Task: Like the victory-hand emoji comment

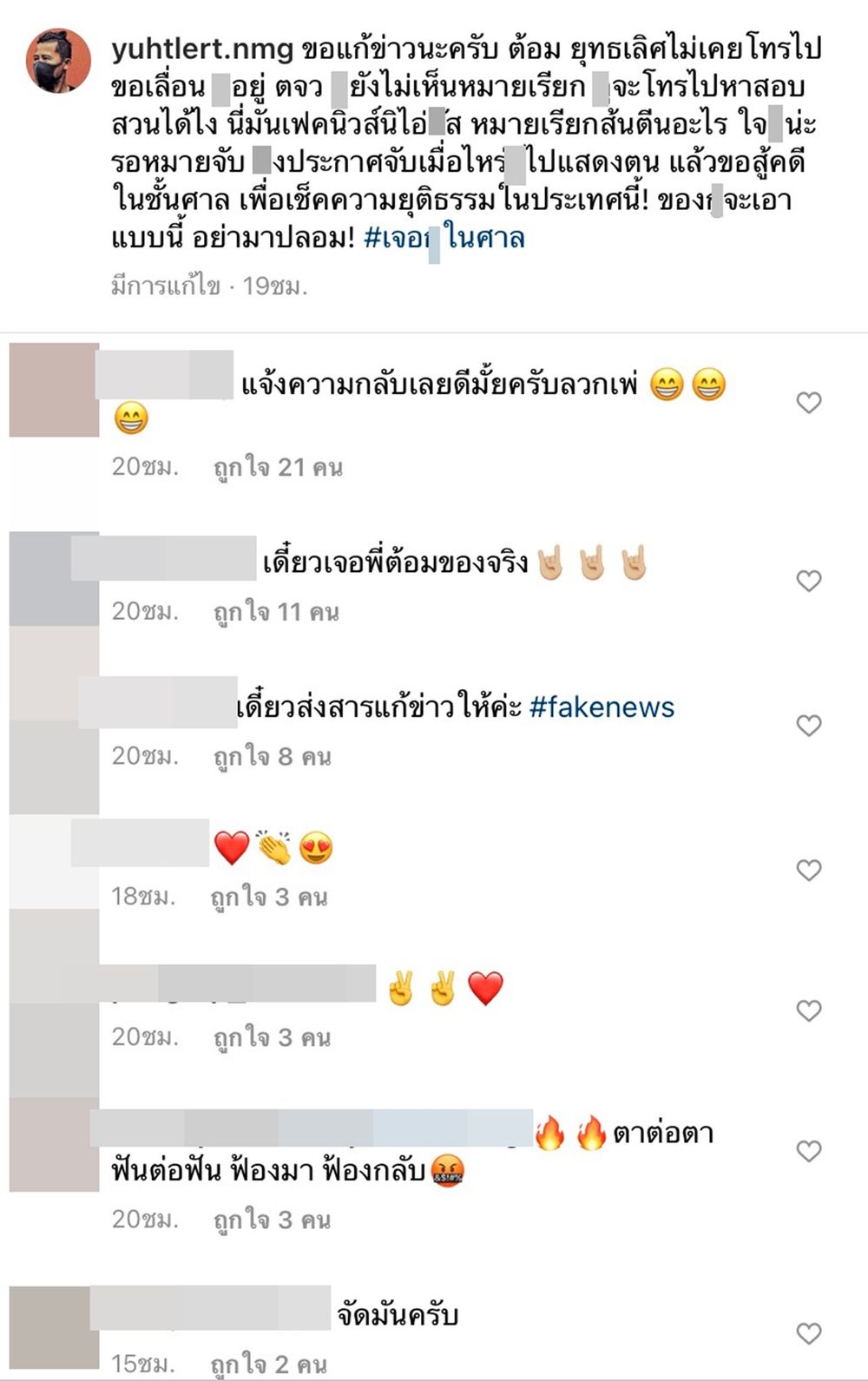Action: point(809,1011)
